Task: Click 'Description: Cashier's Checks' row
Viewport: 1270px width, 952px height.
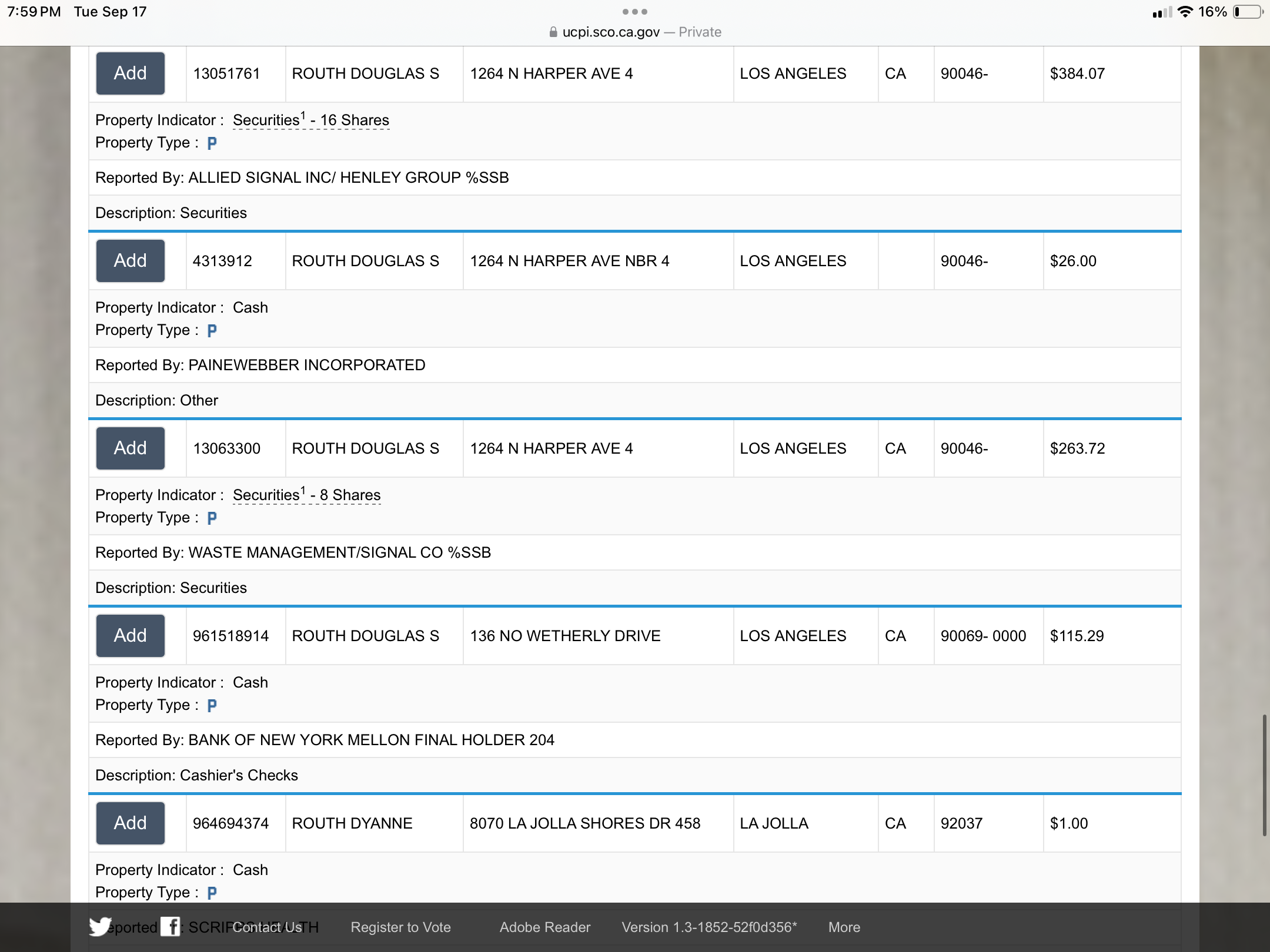Action: point(634,775)
